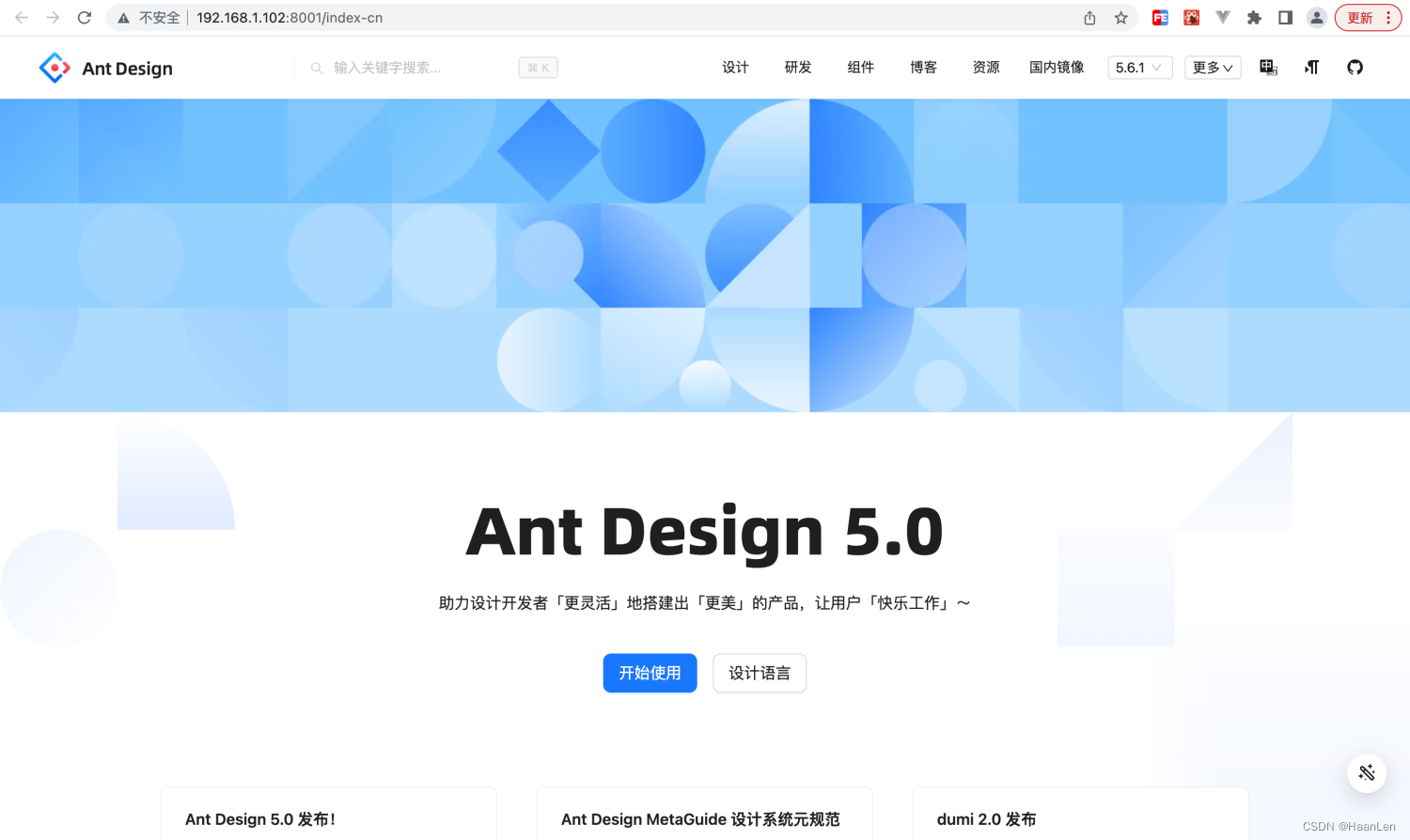1410x840 pixels.
Task: Open the red square extension icon
Action: pyautogui.click(x=1191, y=18)
